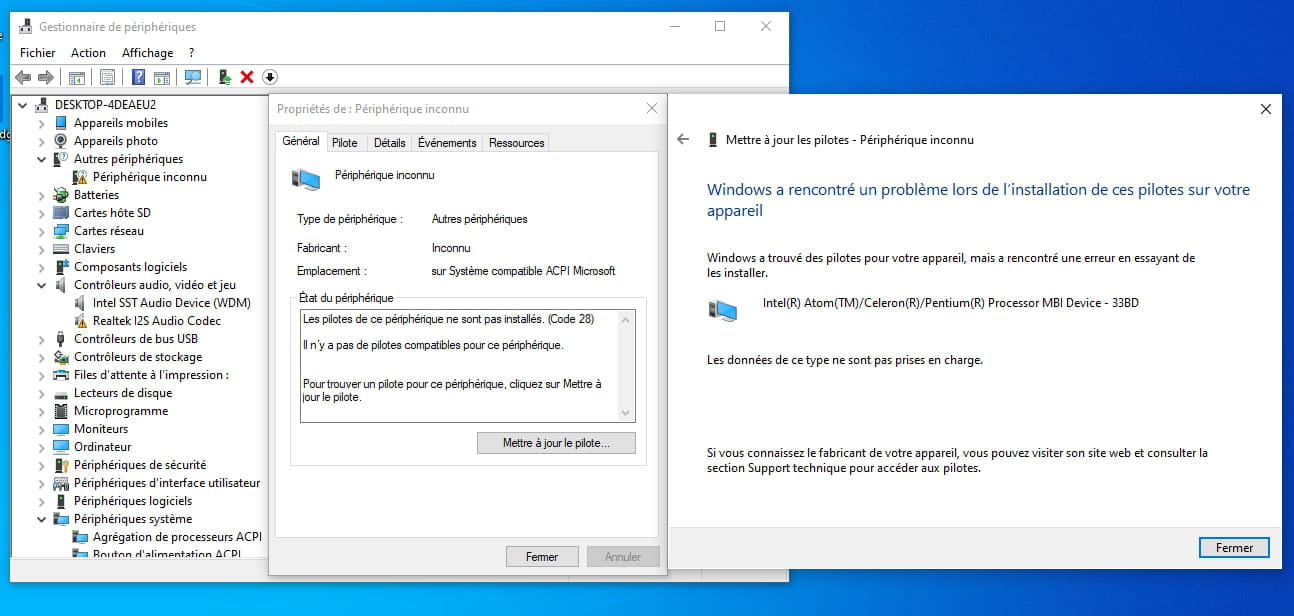Screen dimensions: 1294x616
Task: Click the Contrôleurs de bus USB icon
Action: pyautogui.click(x=61, y=339)
